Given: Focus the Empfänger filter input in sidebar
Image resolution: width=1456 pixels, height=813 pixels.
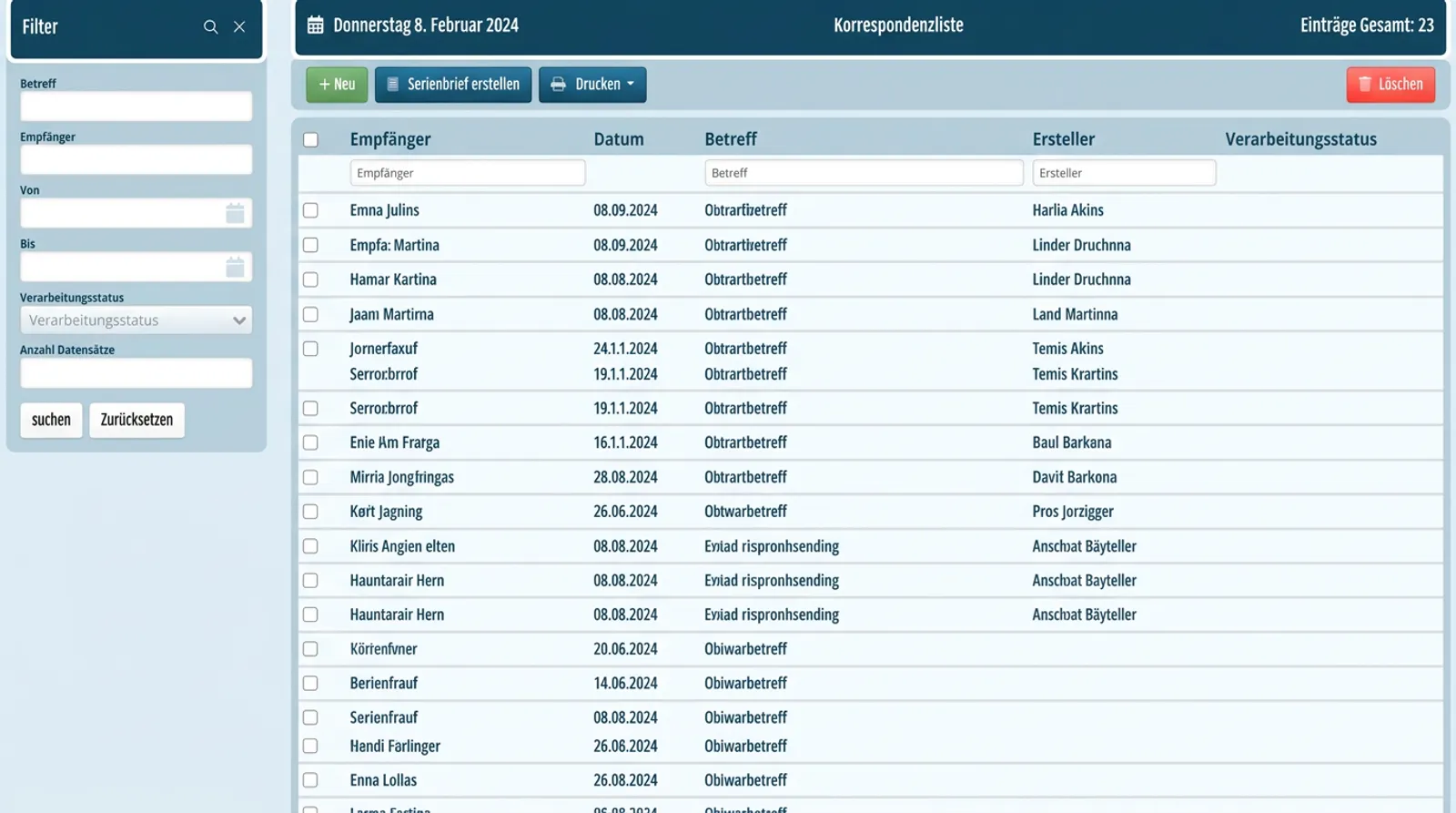Looking at the screenshot, I should [x=136, y=159].
